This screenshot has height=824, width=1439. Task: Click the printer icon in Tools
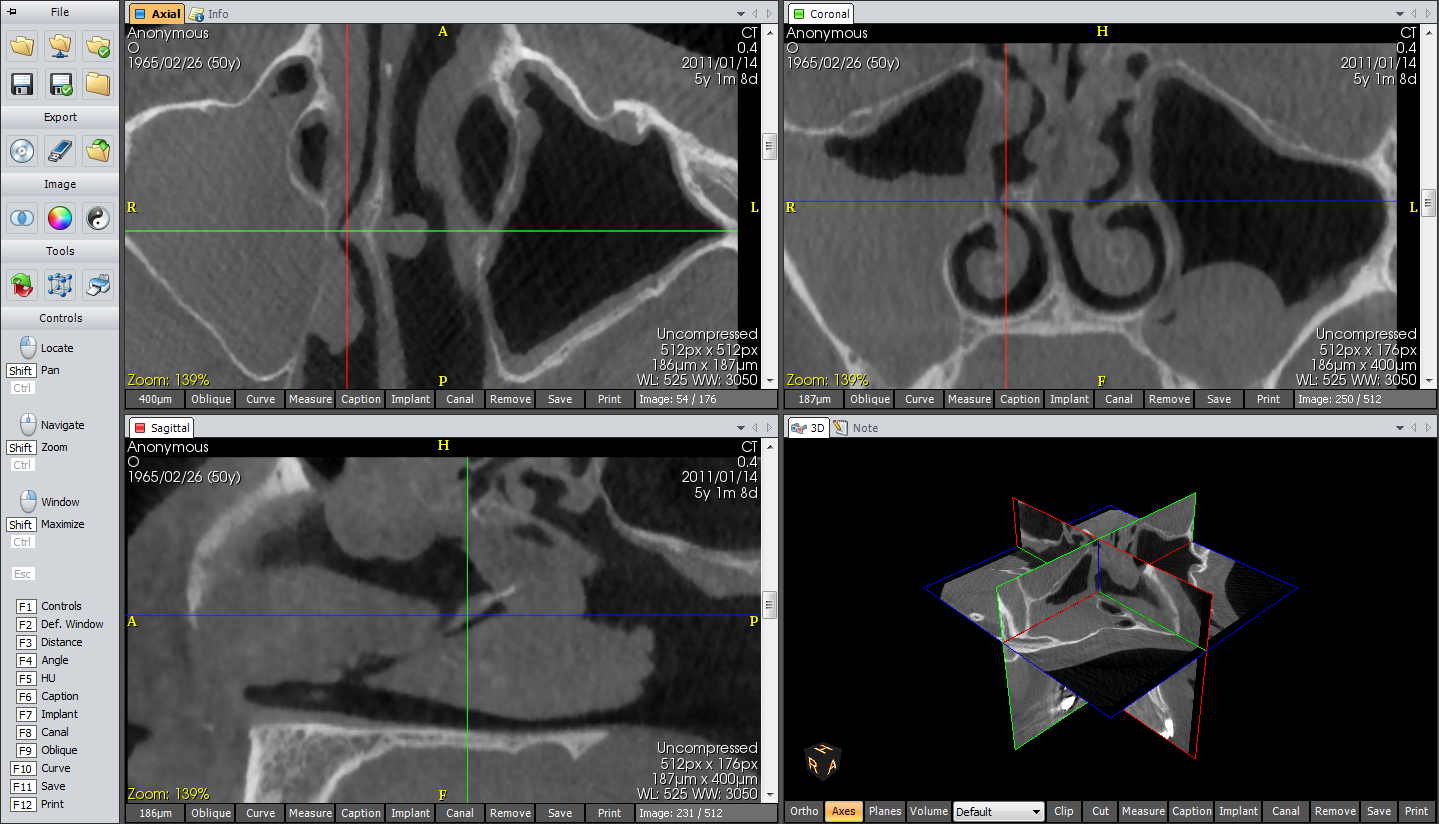[x=97, y=285]
